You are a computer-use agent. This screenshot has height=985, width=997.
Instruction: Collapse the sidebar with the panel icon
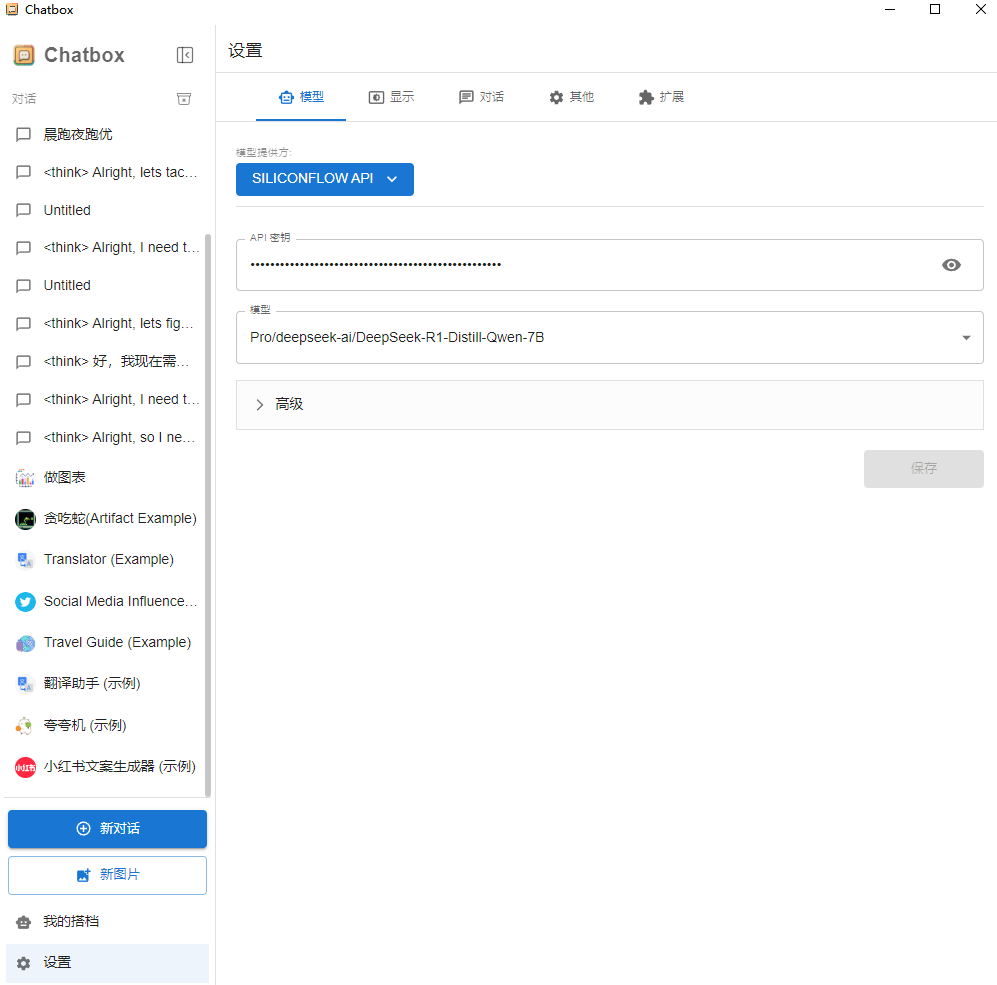point(184,55)
